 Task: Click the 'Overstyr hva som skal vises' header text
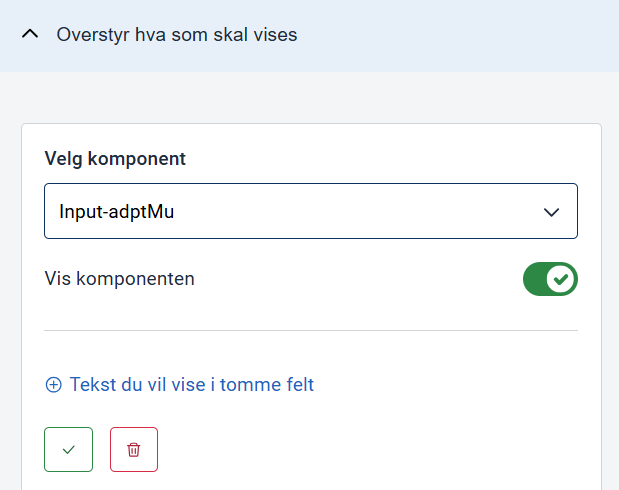(x=177, y=35)
